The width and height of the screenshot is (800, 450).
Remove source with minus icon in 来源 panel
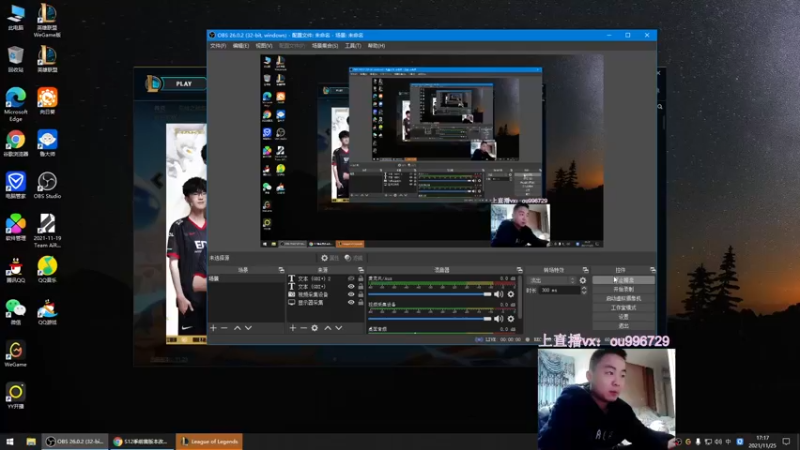click(304, 328)
